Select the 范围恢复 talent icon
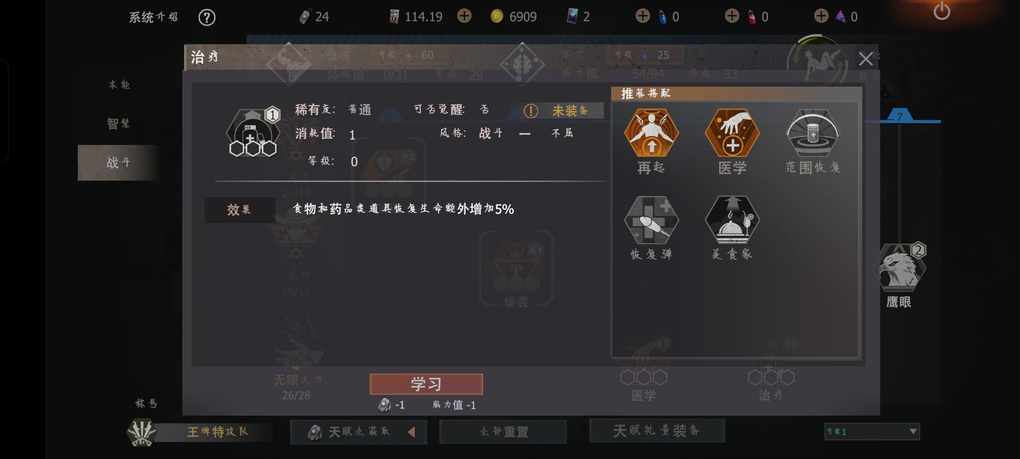Viewport: 1020px width, 459px height. [812, 133]
